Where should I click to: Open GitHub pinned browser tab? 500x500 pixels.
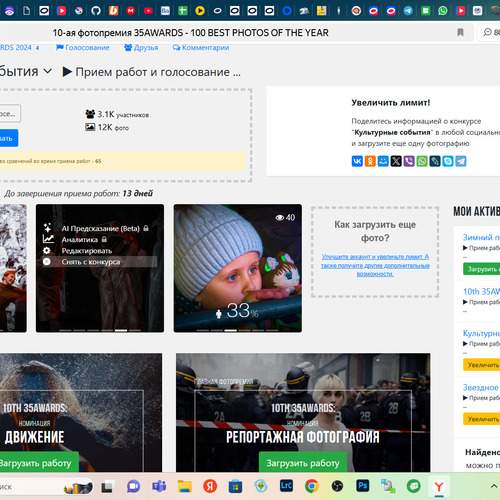coord(96,11)
